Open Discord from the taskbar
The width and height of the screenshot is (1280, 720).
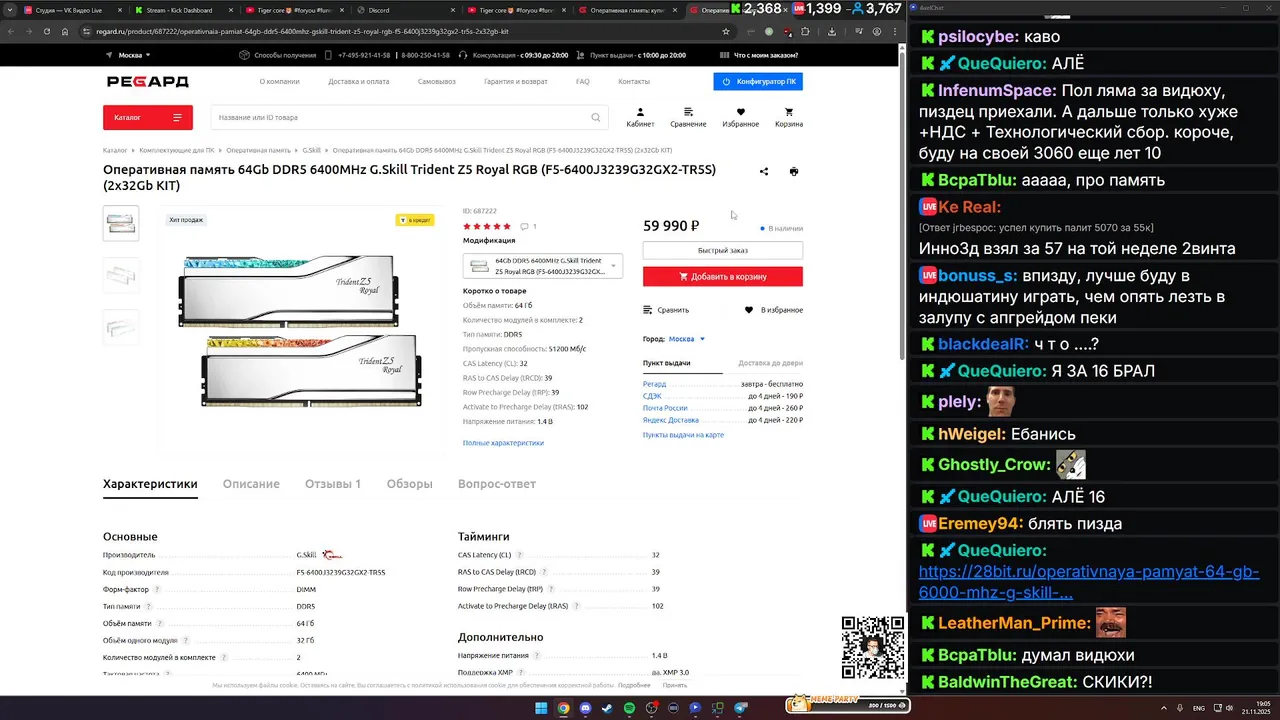coord(585,708)
